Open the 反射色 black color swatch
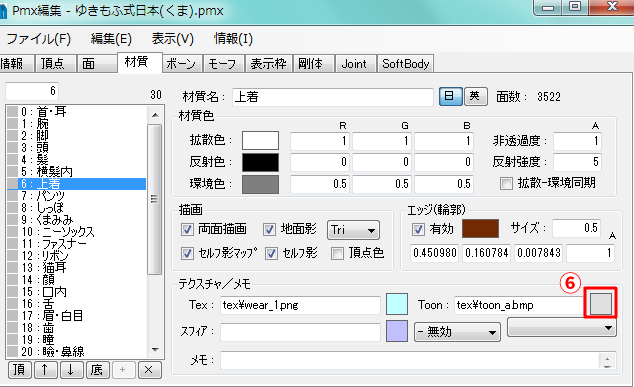The height and width of the screenshot is (387, 634). (260, 162)
